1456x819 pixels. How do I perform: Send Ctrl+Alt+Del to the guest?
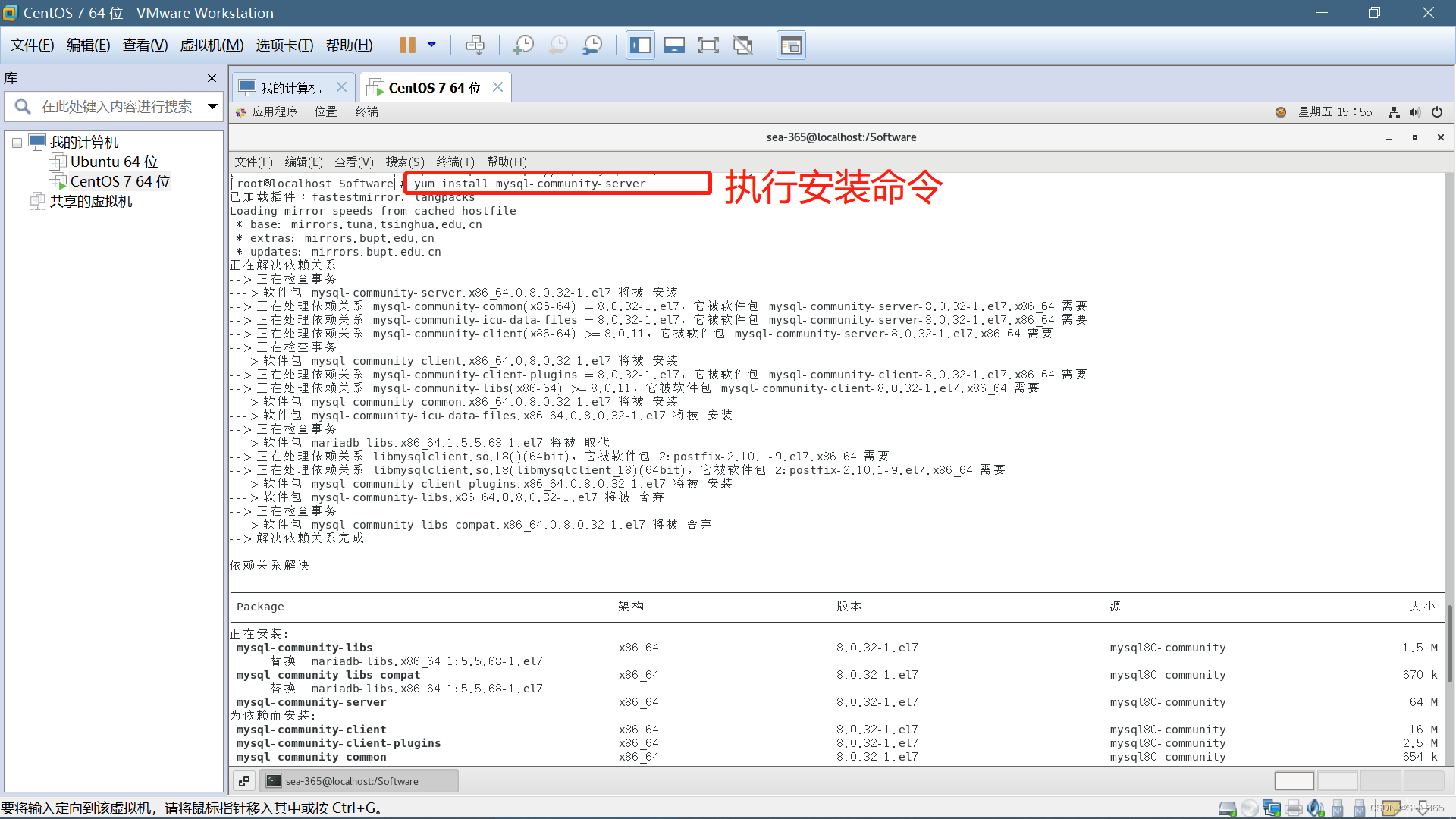475,45
